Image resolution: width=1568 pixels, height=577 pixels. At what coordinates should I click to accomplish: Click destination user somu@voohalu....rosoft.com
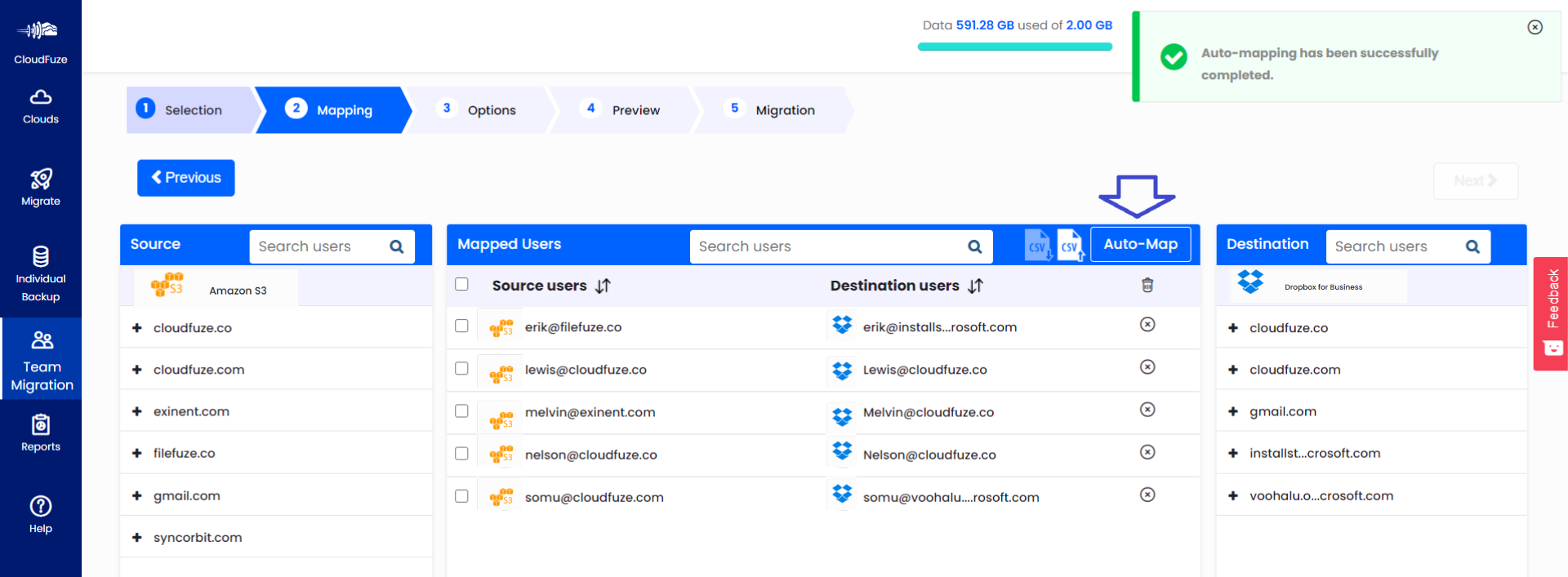pos(951,497)
